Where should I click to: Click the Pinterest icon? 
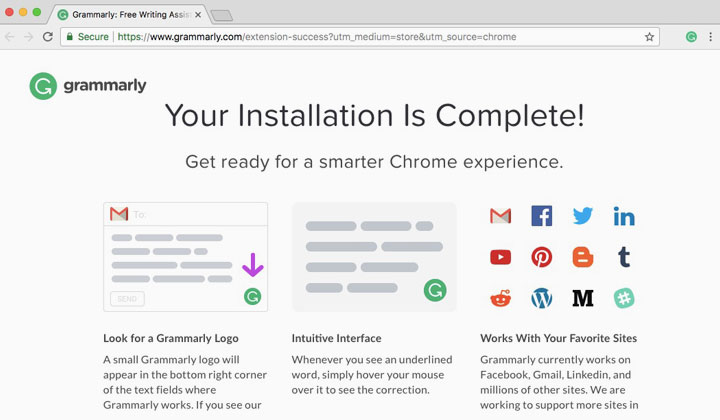(541, 257)
